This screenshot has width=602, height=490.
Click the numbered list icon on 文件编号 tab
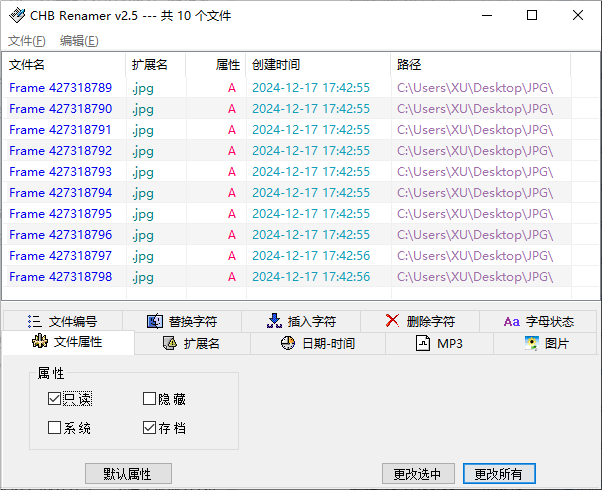point(35,321)
